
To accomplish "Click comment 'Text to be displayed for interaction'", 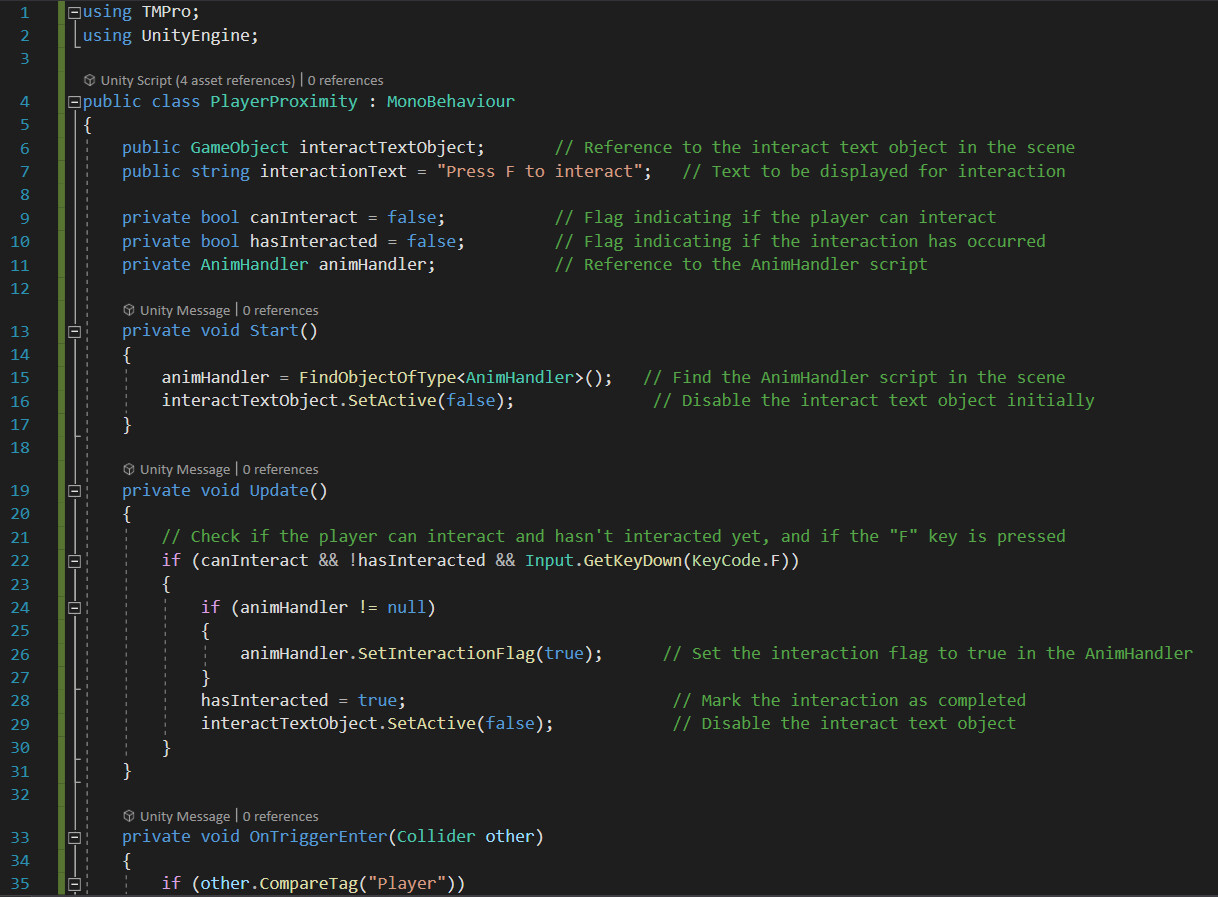I will click(889, 171).
